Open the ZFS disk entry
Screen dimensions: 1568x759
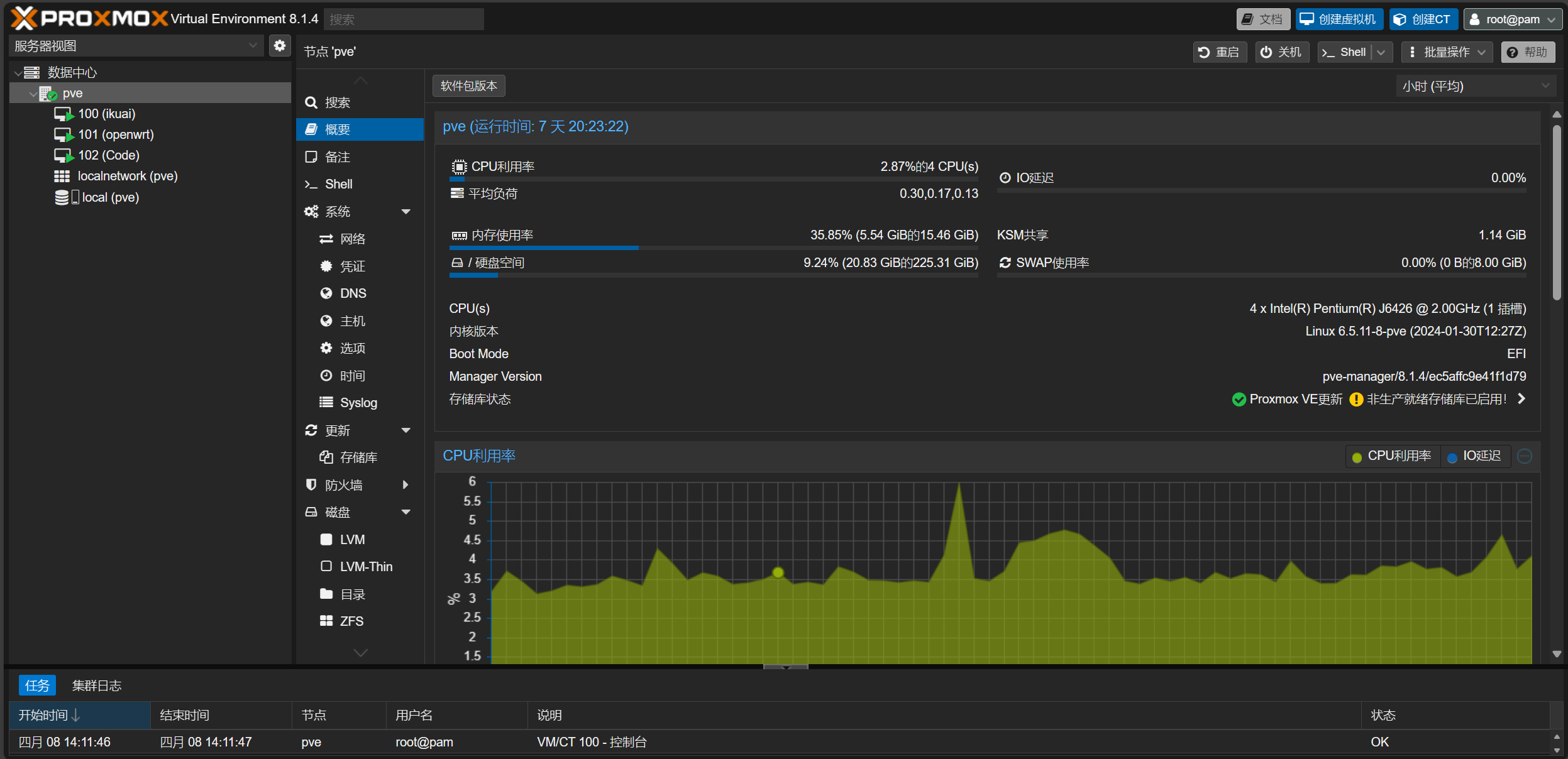click(351, 621)
